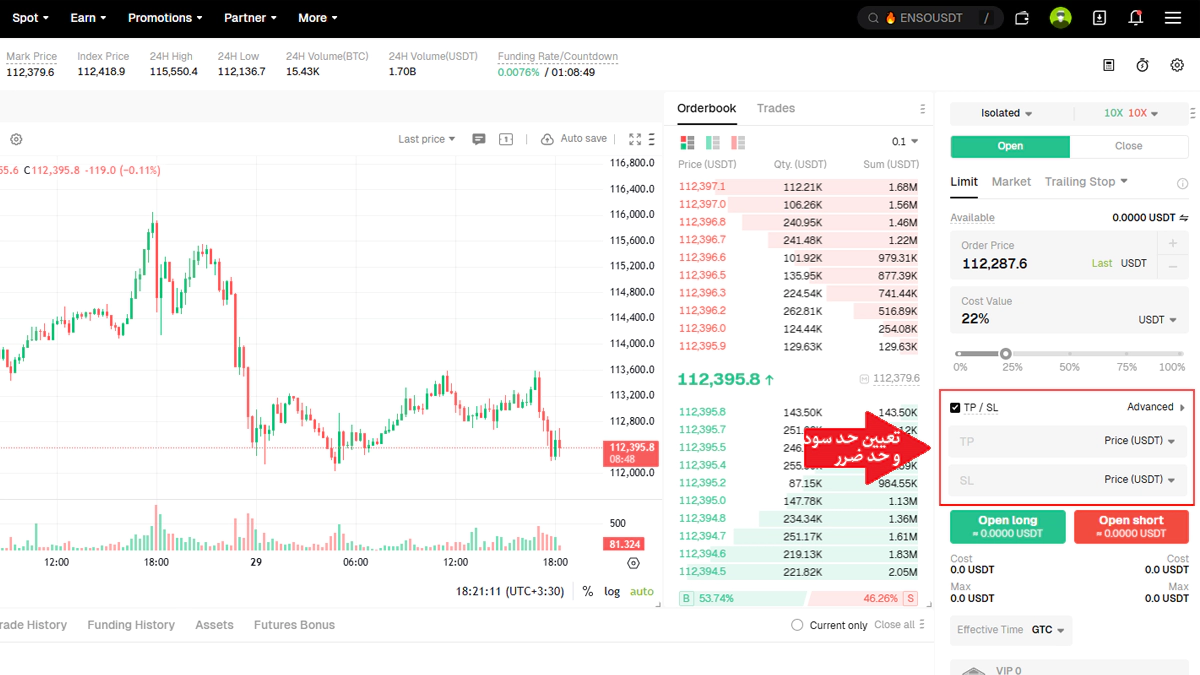The width and height of the screenshot is (1200, 675).
Task: Switch to the Trades tab
Action: (x=776, y=108)
